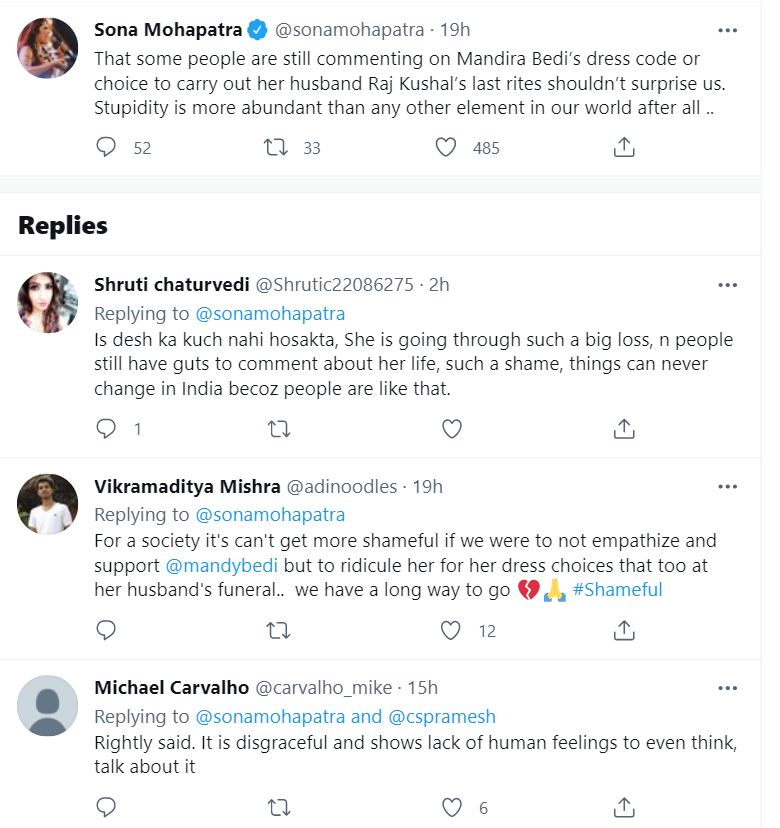Share Vikramaditya Mishra's reply

(624, 630)
